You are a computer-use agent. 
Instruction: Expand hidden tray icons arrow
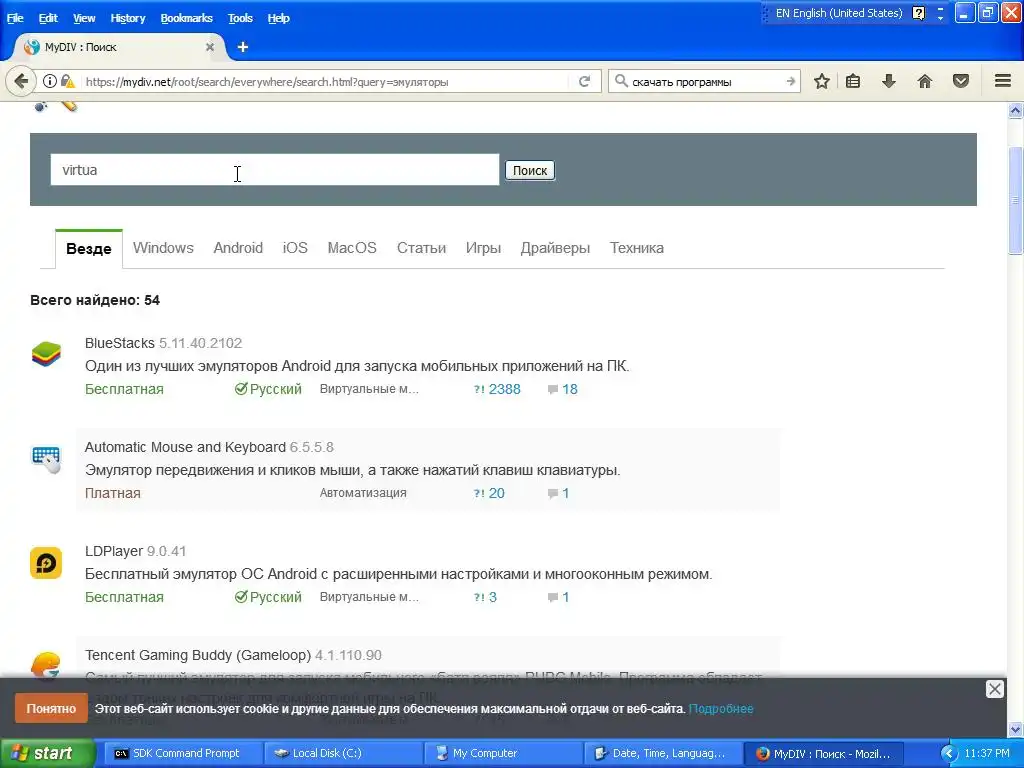[949, 754]
